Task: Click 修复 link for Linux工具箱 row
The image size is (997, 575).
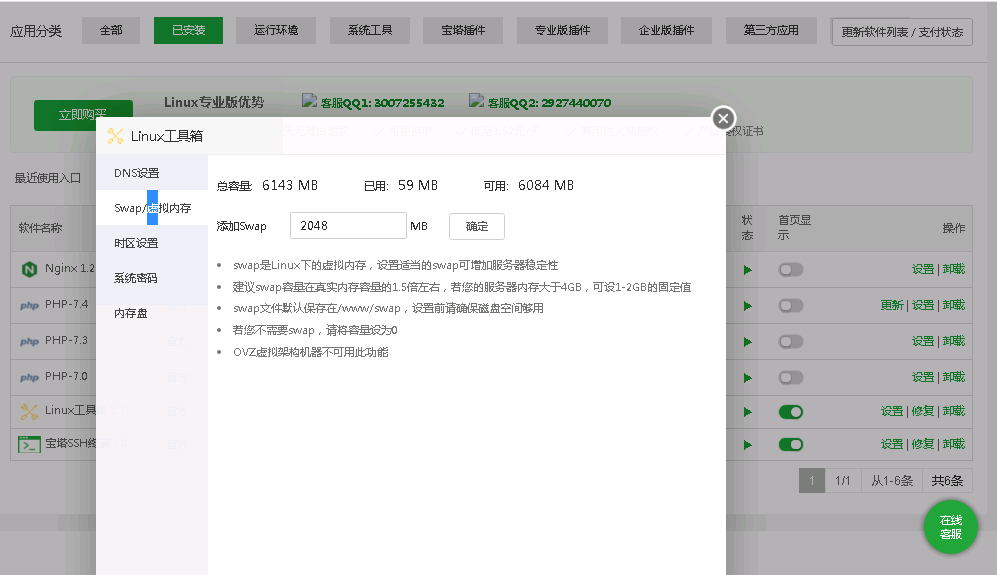Action: click(923, 412)
